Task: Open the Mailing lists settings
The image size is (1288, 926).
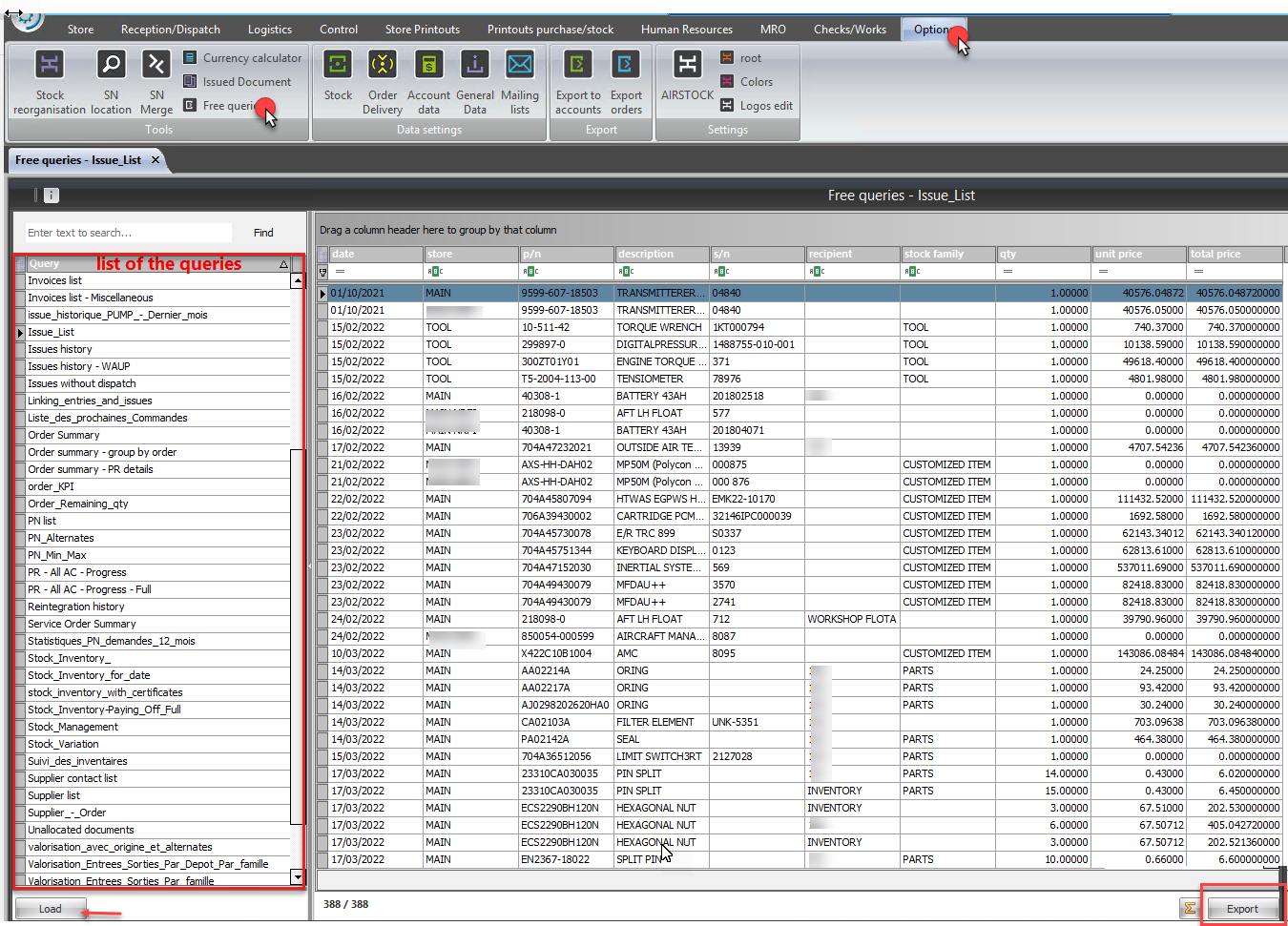Action: pos(519,65)
